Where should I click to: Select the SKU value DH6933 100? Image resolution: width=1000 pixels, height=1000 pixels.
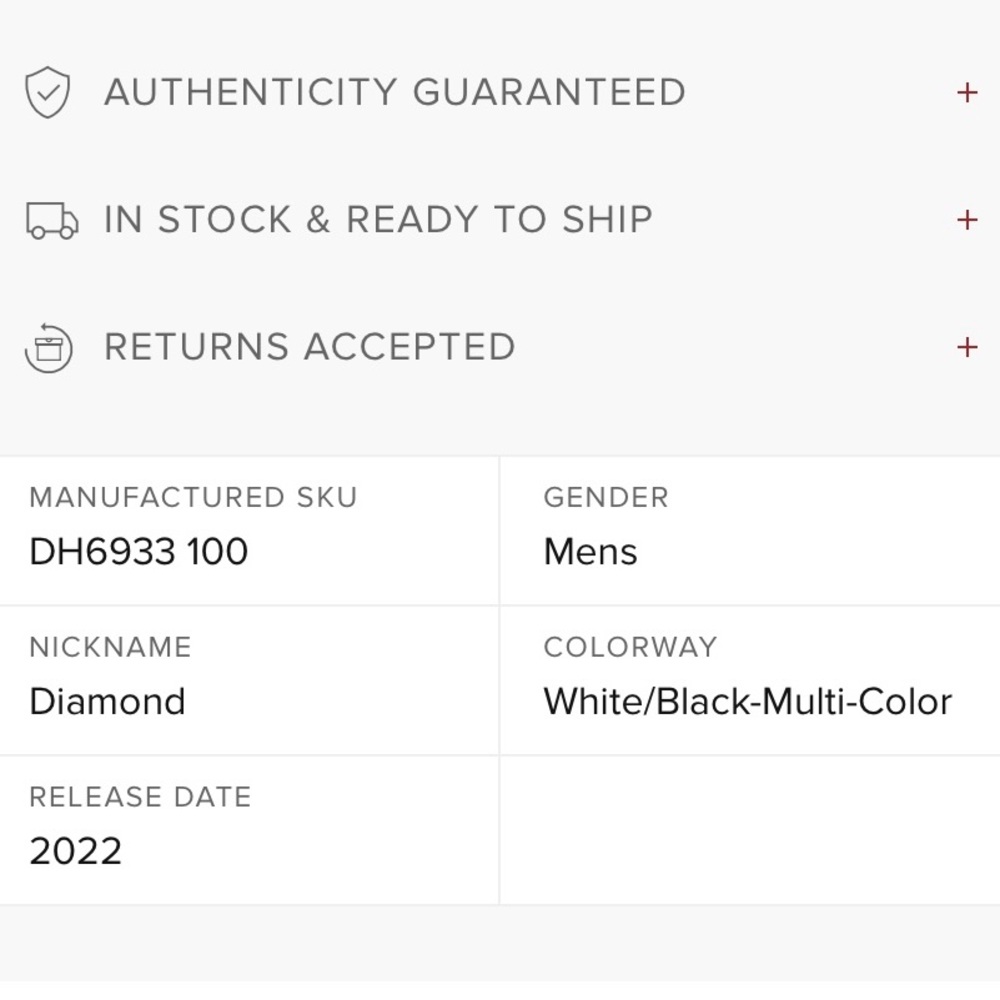pyautogui.click(x=138, y=551)
